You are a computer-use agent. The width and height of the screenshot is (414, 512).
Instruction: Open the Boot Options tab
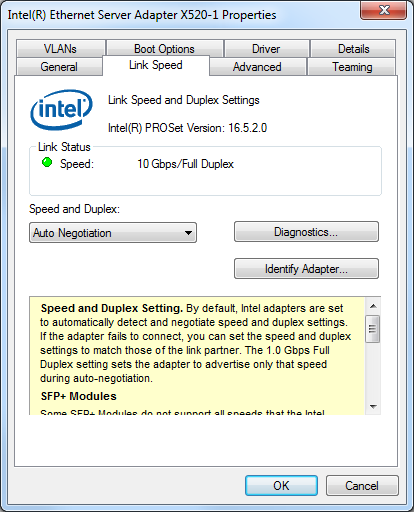pyautogui.click(x=165, y=49)
